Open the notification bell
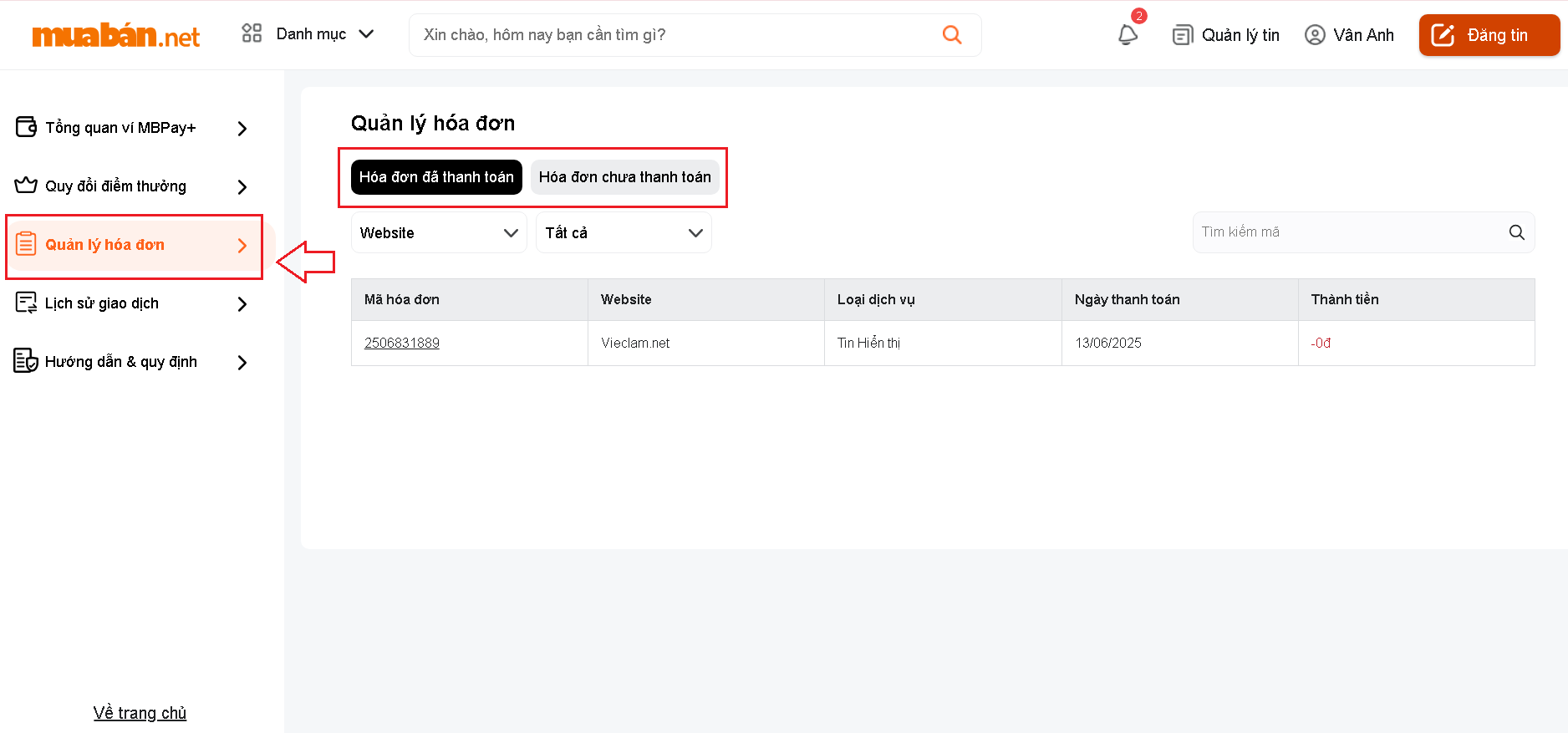 [1128, 34]
